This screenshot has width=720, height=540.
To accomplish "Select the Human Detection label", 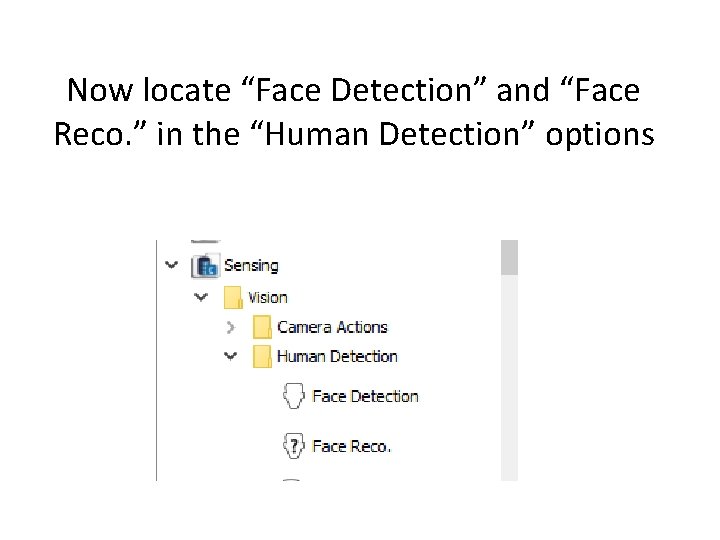I will point(337,356).
